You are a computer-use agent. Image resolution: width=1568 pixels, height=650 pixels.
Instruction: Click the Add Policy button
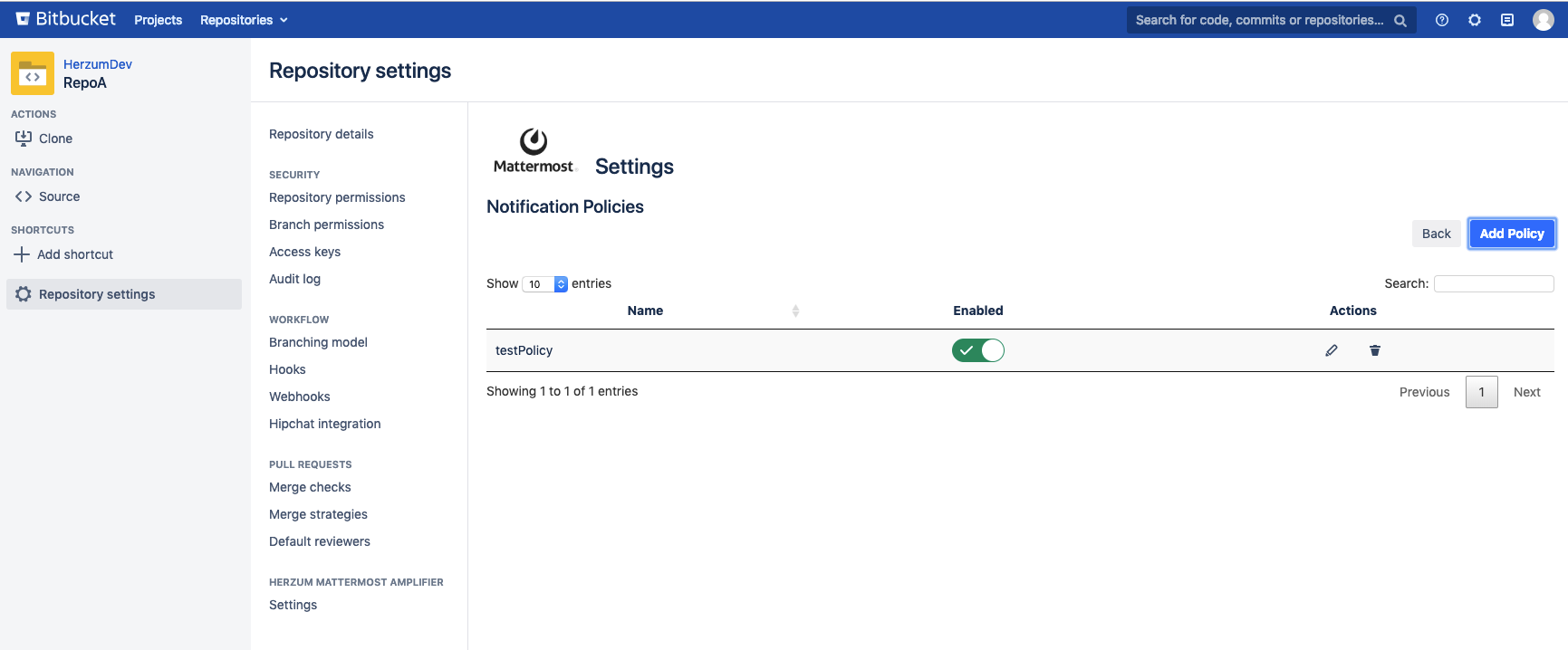pos(1511,234)
